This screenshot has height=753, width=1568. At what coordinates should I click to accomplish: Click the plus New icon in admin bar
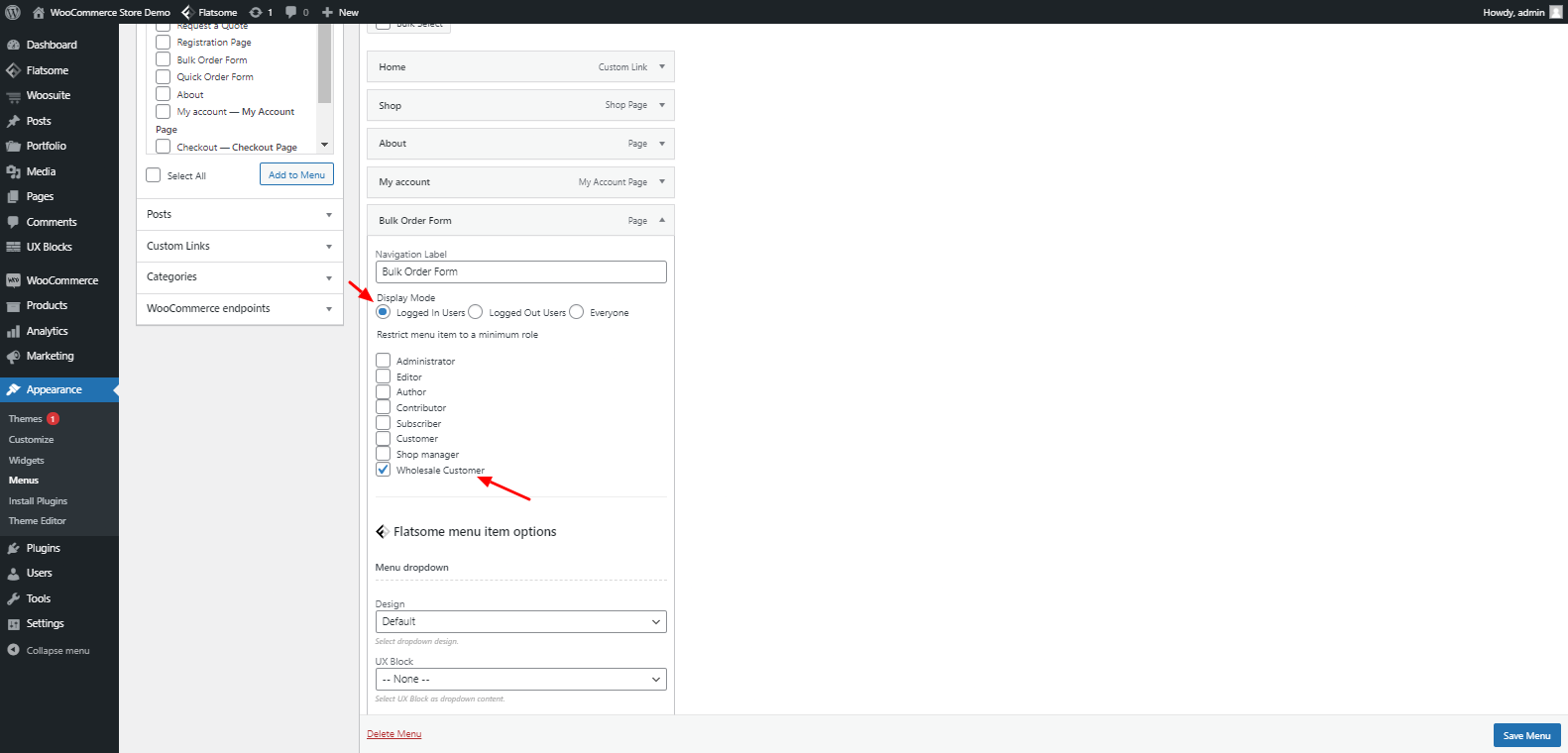327,12
